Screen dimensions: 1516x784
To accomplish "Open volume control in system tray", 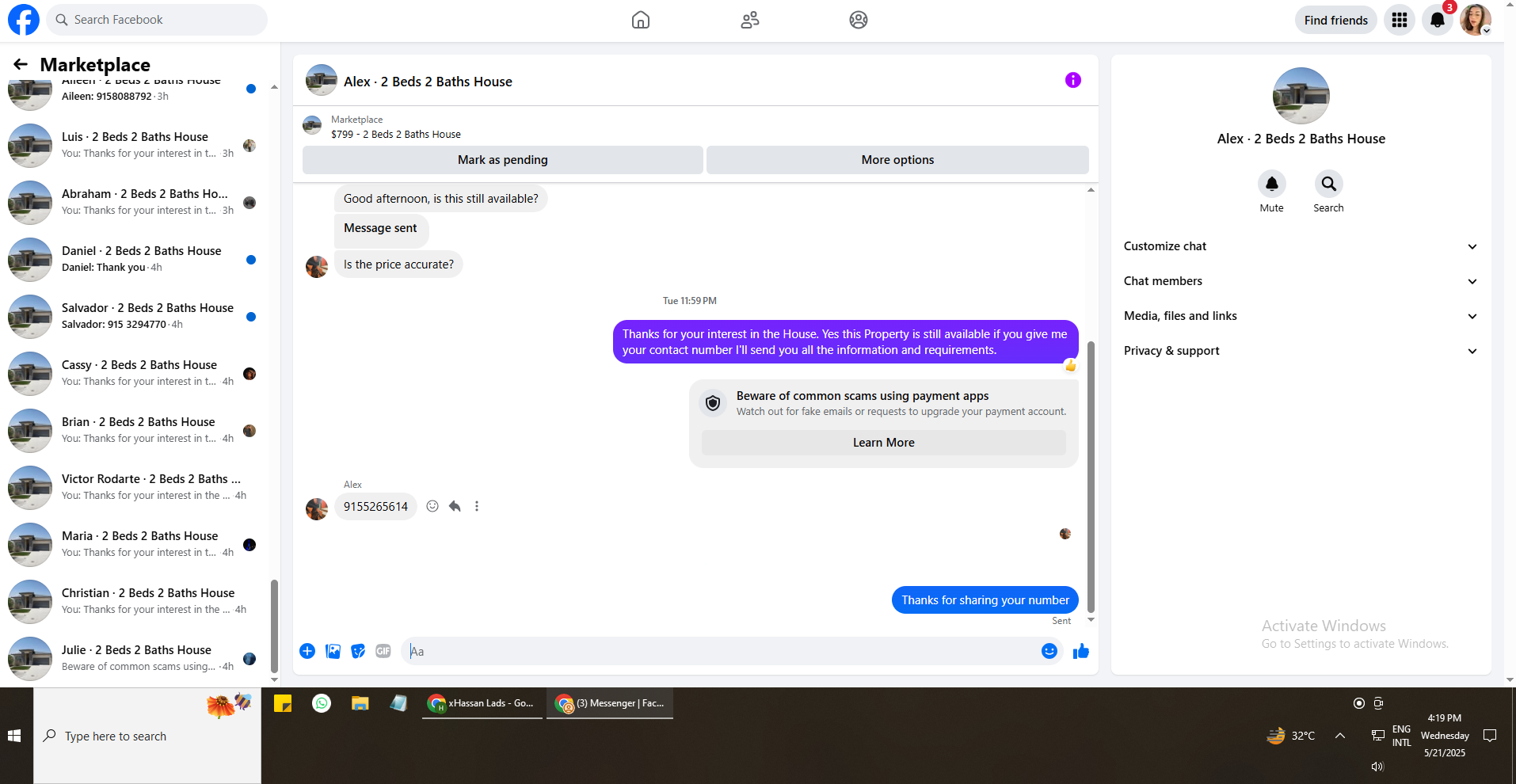I will pos(1377,767).
